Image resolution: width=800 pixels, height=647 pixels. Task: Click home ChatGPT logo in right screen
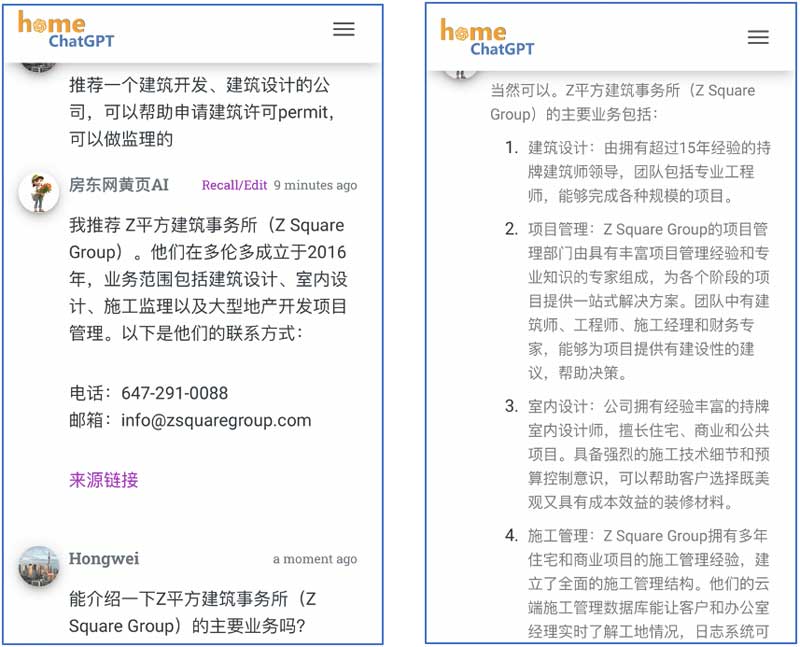pyautogui.click(x=487, y=37)
